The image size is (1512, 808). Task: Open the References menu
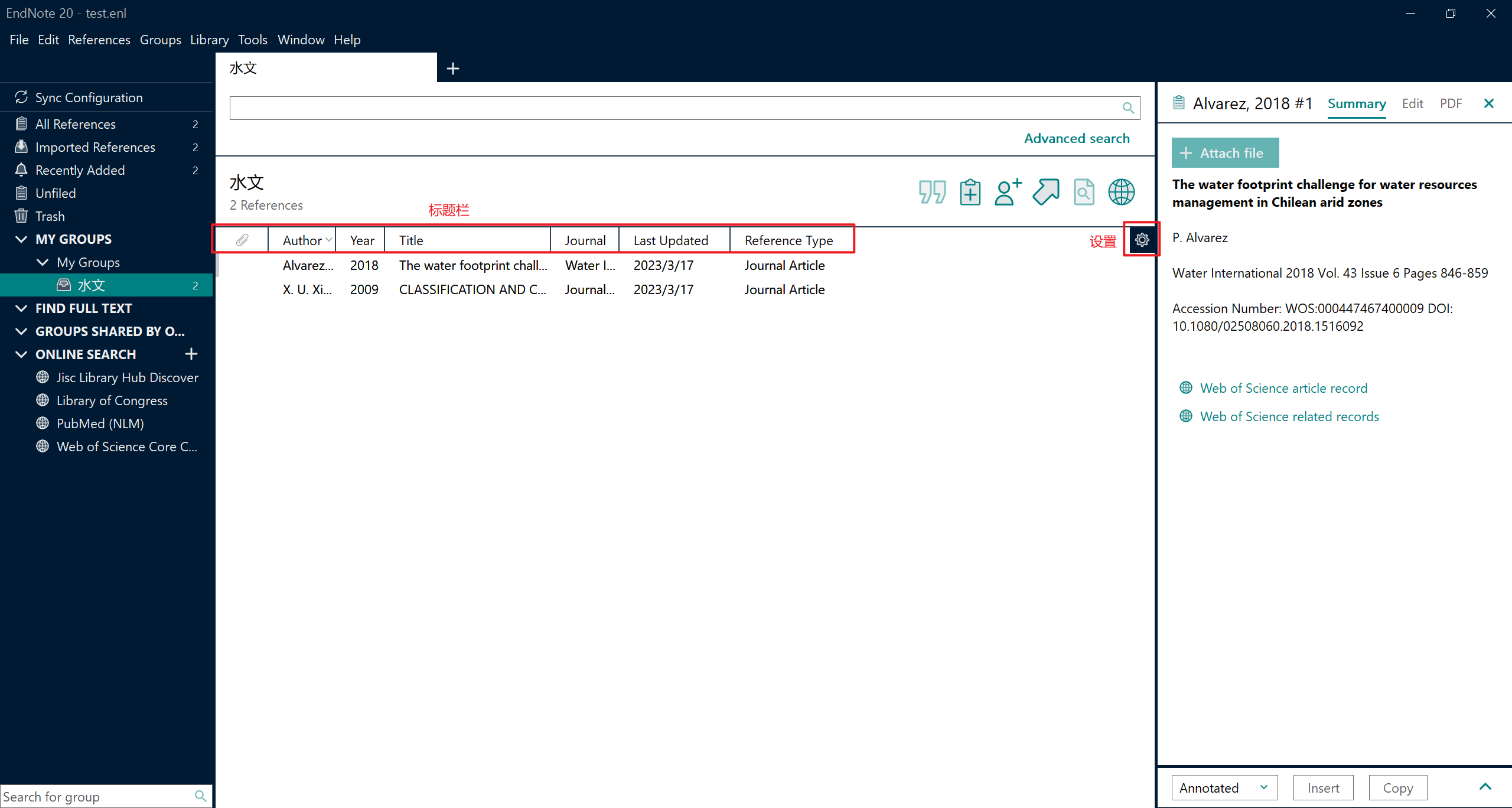coord(99,40)
